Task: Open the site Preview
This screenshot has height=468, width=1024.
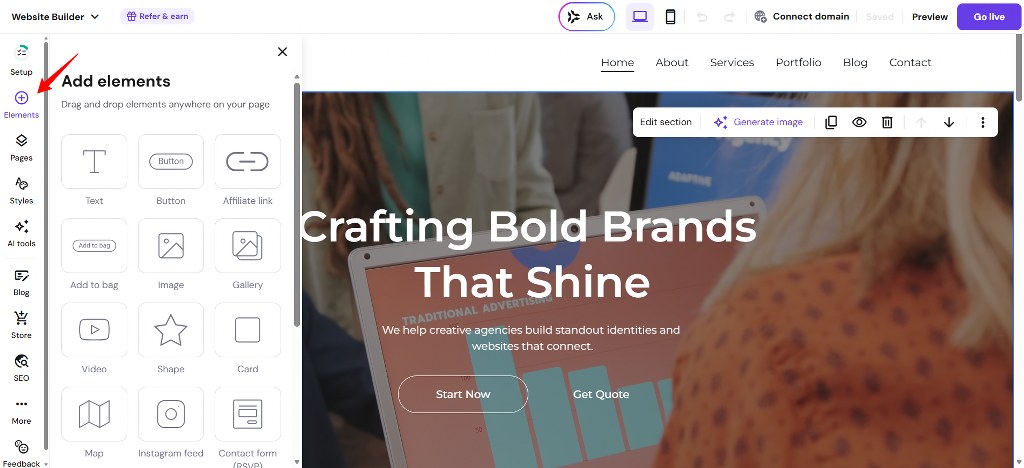Action: point(930,17)
